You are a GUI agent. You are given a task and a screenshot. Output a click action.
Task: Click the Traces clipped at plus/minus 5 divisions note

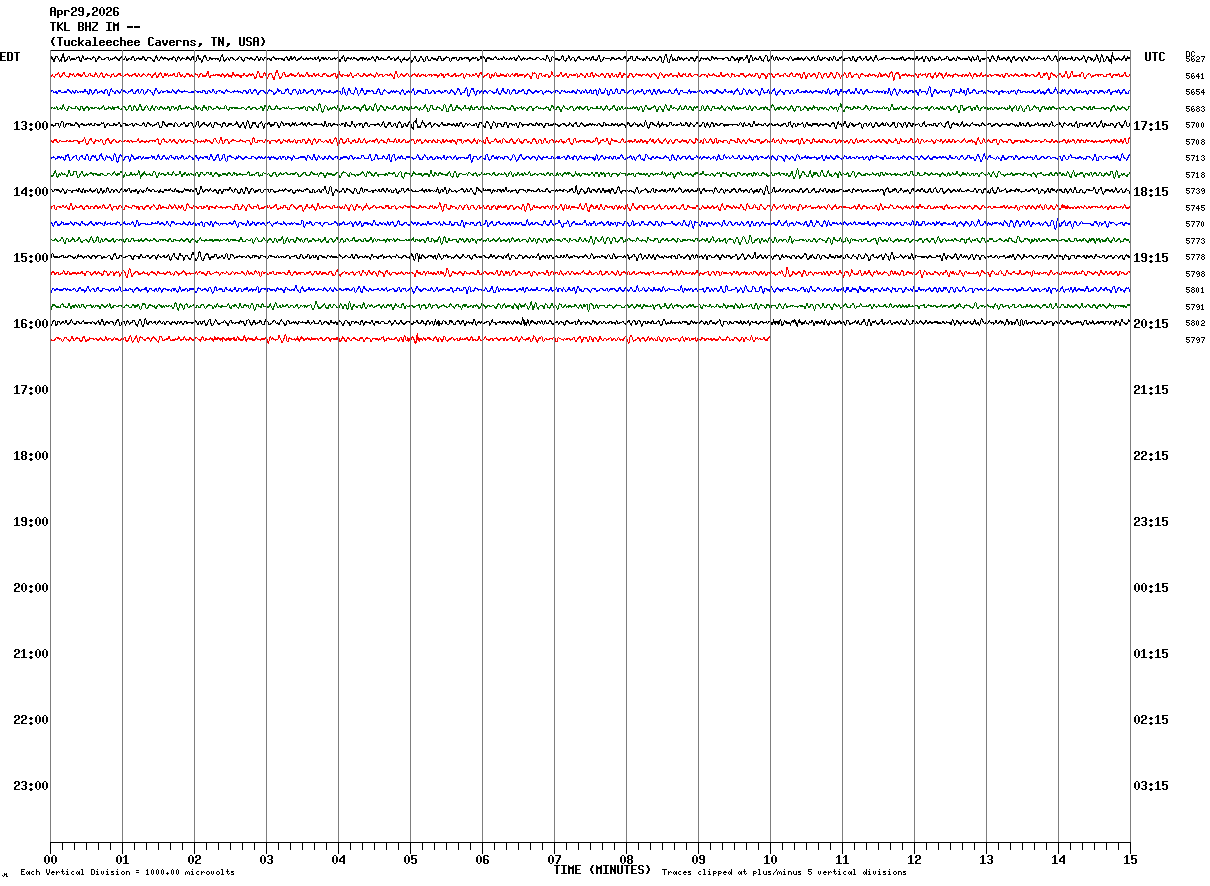click(784, 873)
